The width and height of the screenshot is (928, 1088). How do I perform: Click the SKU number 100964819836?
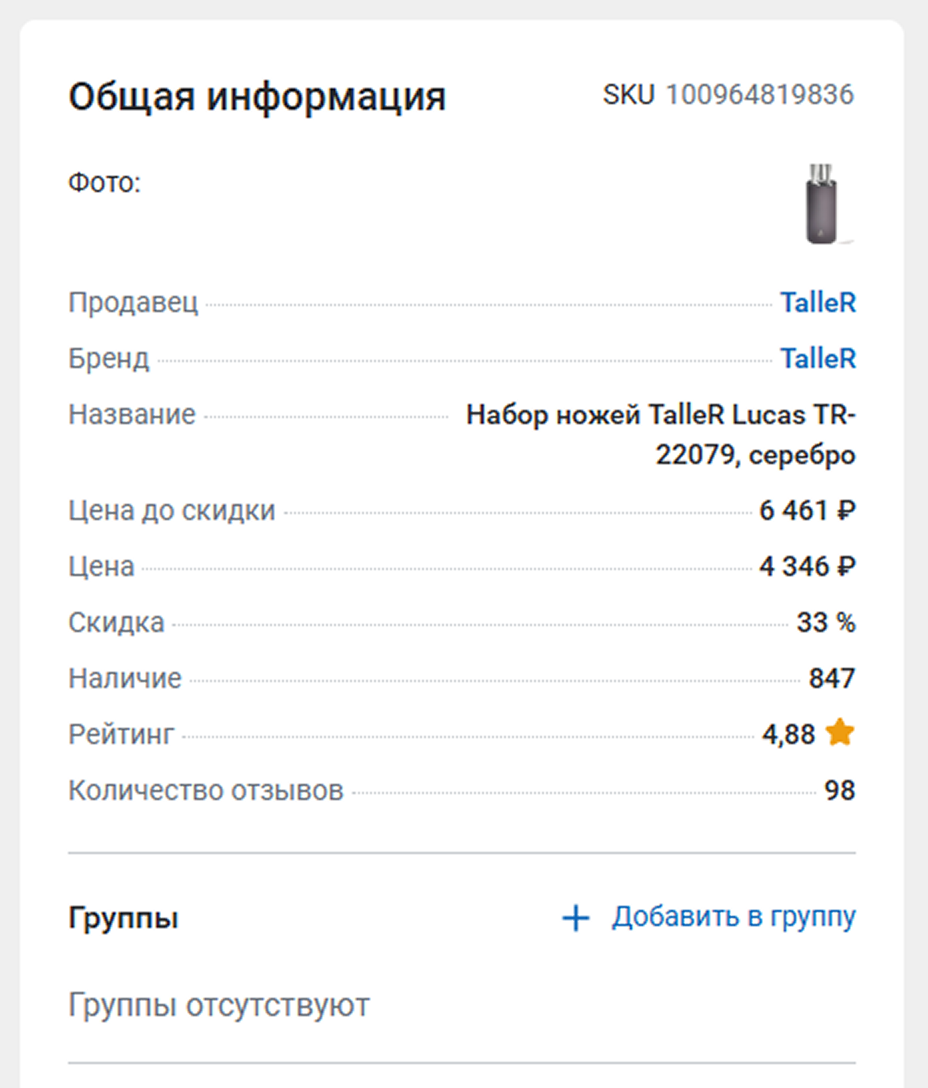[x=760, y=96]
